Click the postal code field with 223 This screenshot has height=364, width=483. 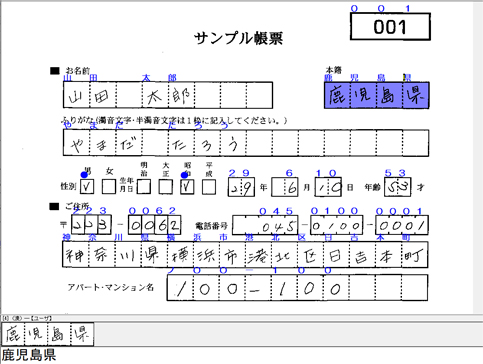pyautogui.click(x=91, y=225)
